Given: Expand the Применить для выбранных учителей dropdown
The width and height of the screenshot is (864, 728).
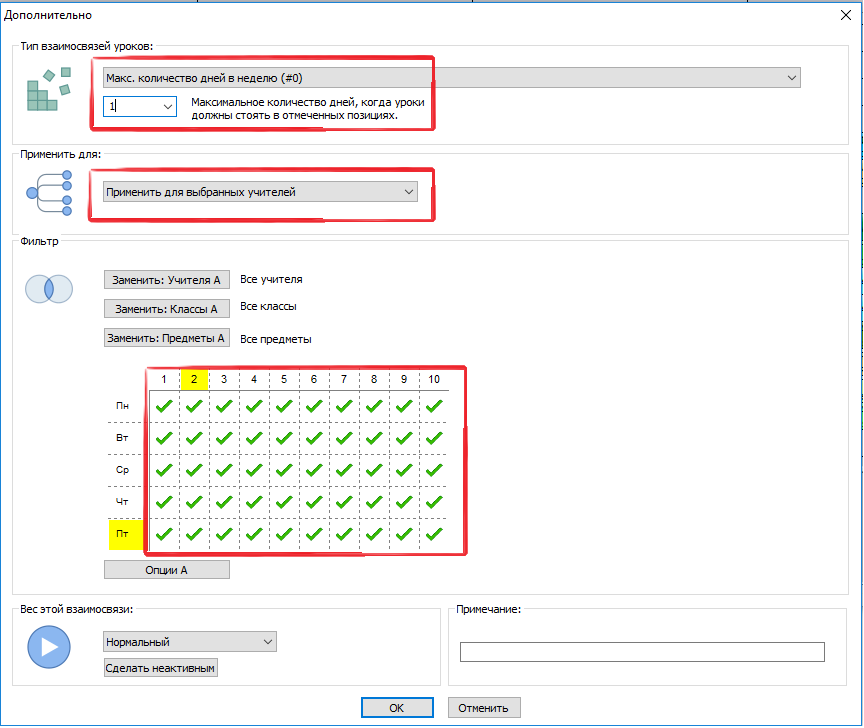Looking at the screenshot, I should 260,191.
